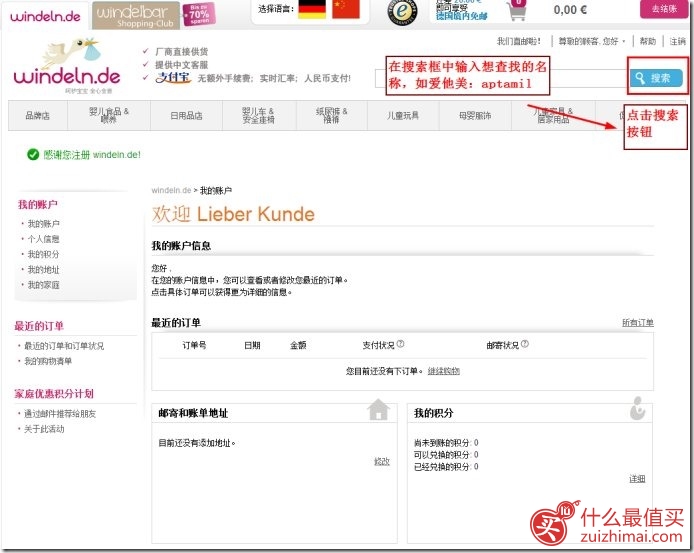This screenshot has width=694, height=553.
Task: Click the 70% sparen badge
Action: pos(199,14)
